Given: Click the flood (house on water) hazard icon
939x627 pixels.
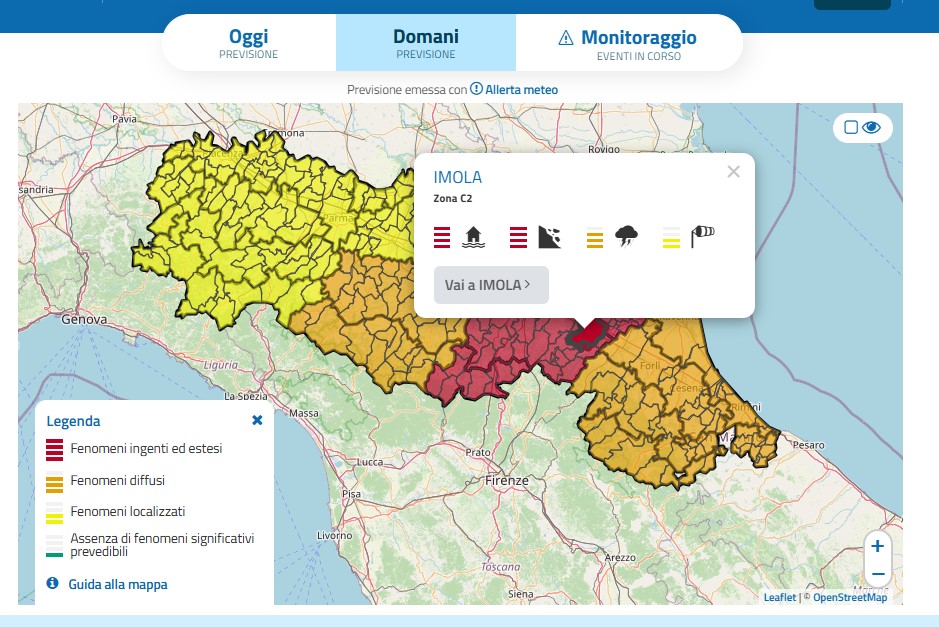Looking at the screenshot, I should pos(473,237).
